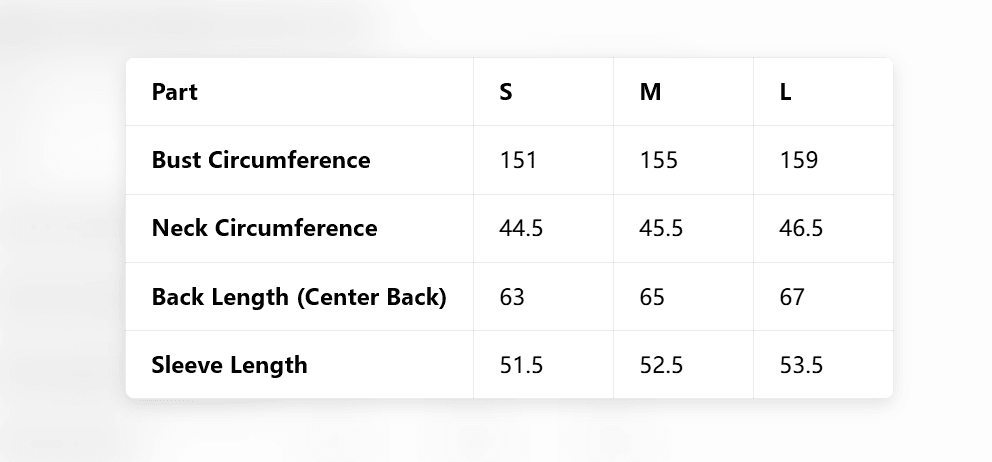Click the S size column header
992x462 pixels.
(506, 92)
